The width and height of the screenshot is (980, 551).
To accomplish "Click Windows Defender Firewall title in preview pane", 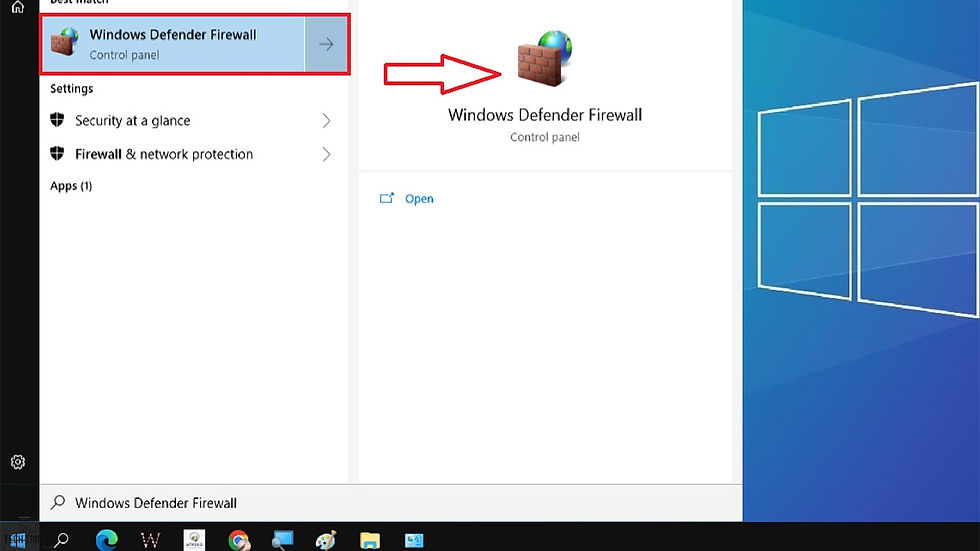I will (545, 115).
